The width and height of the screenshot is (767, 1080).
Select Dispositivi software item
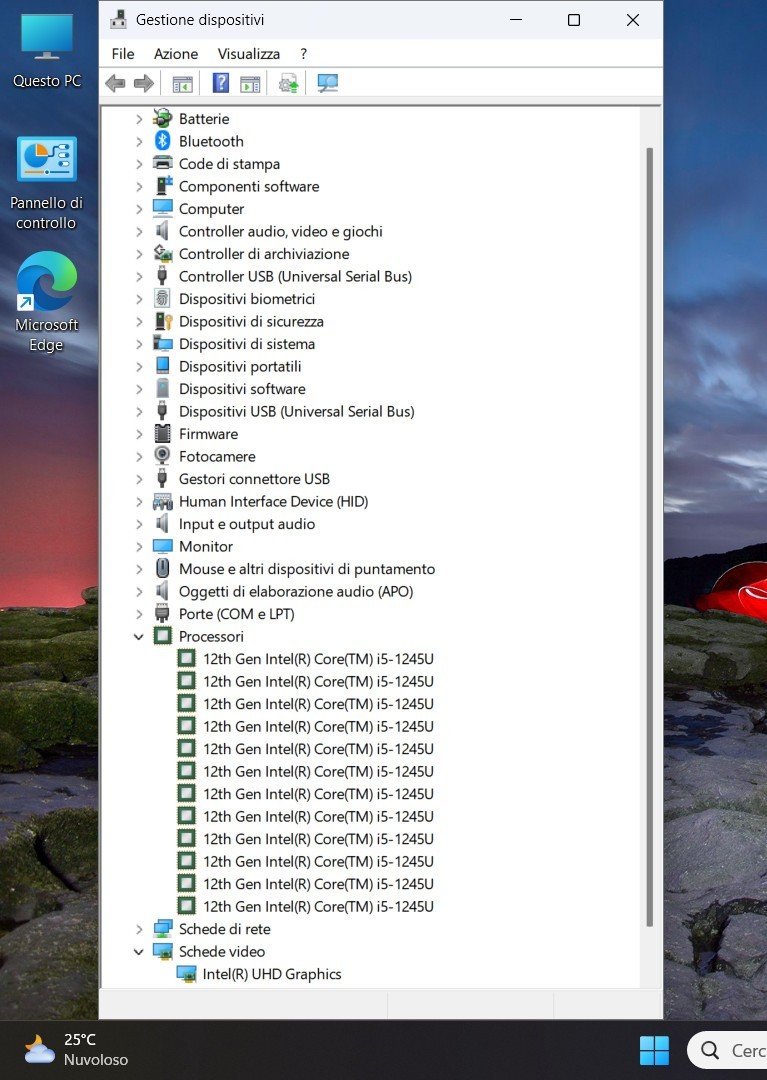coord(242,388)
